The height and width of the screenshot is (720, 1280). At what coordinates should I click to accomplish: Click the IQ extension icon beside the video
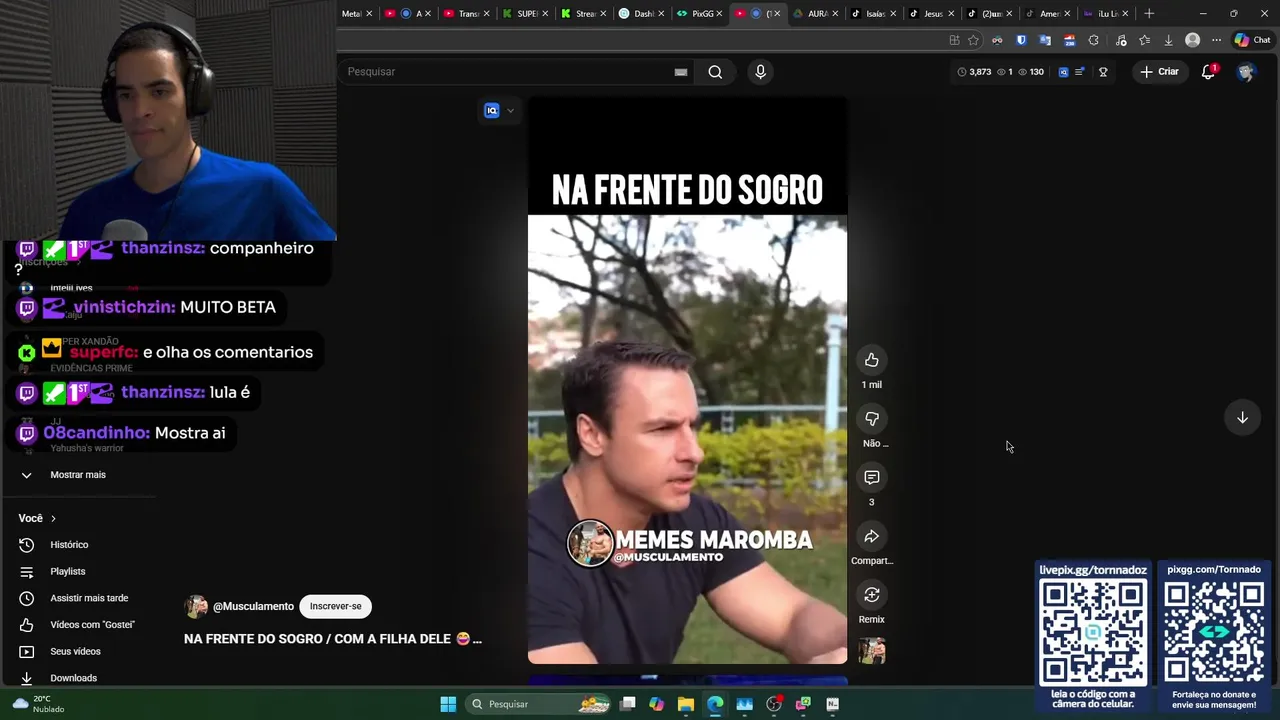491,111
